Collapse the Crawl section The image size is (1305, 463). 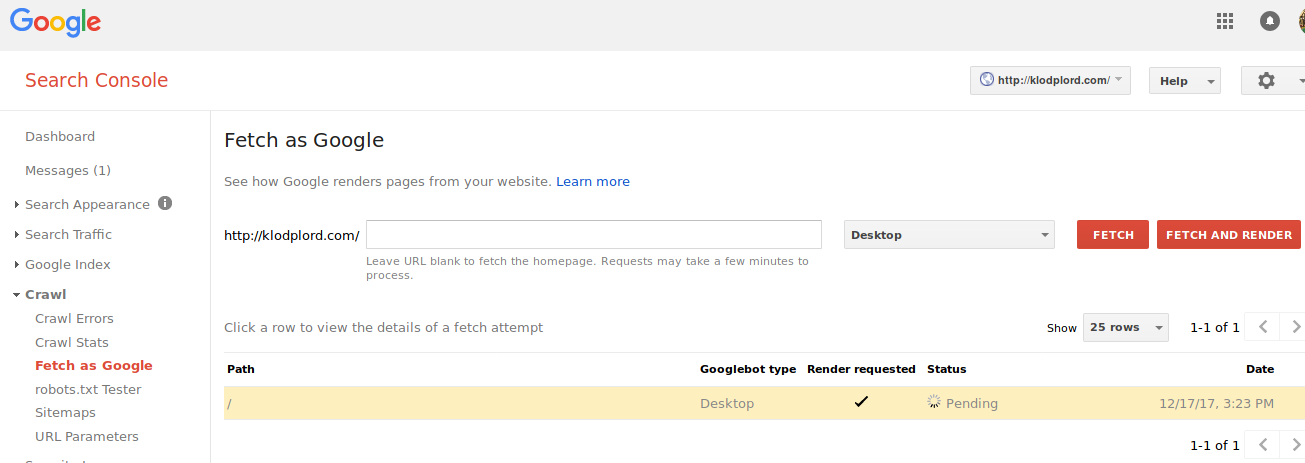(x=18, y=295)
